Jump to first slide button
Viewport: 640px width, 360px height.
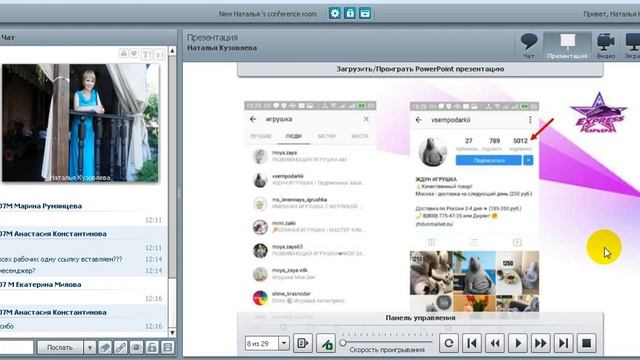(x=472, y=343)
